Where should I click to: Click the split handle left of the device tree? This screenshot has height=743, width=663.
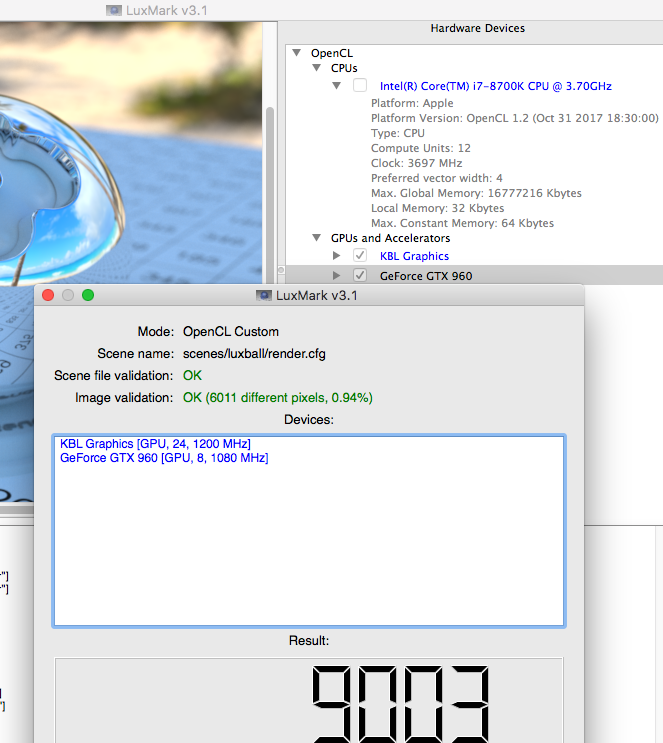281,270
